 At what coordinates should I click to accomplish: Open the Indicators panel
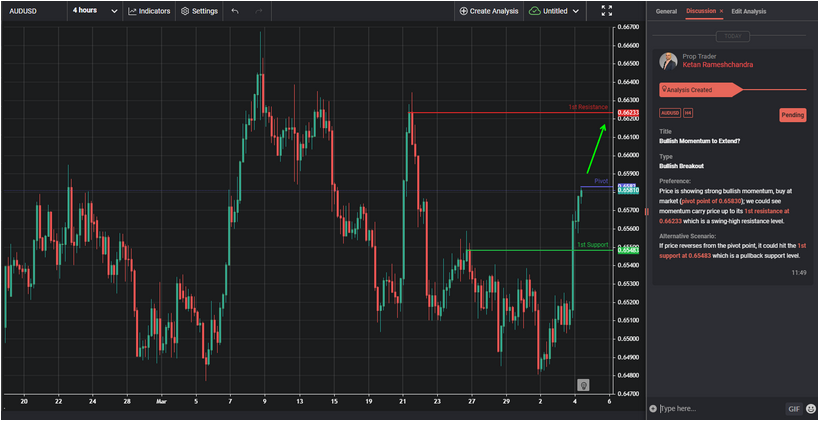click(x=149, y=11)
